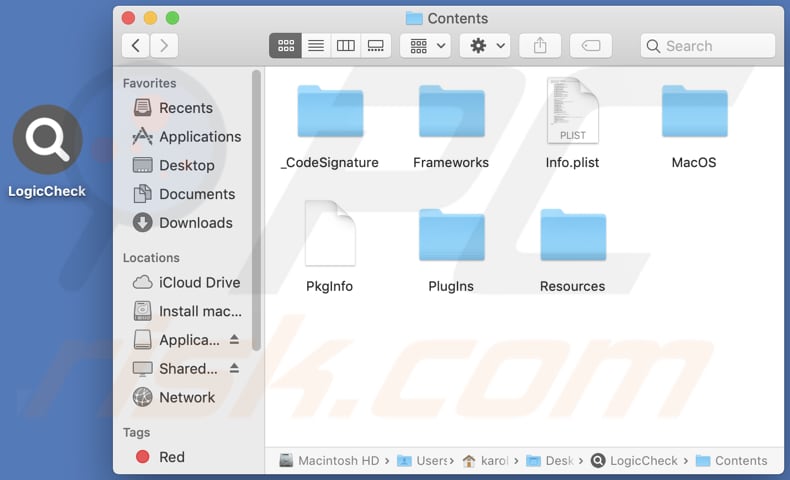This screenshot has height=480, width=790.
Task: Select Downloads in the sidebar
Action: point(195,223)
